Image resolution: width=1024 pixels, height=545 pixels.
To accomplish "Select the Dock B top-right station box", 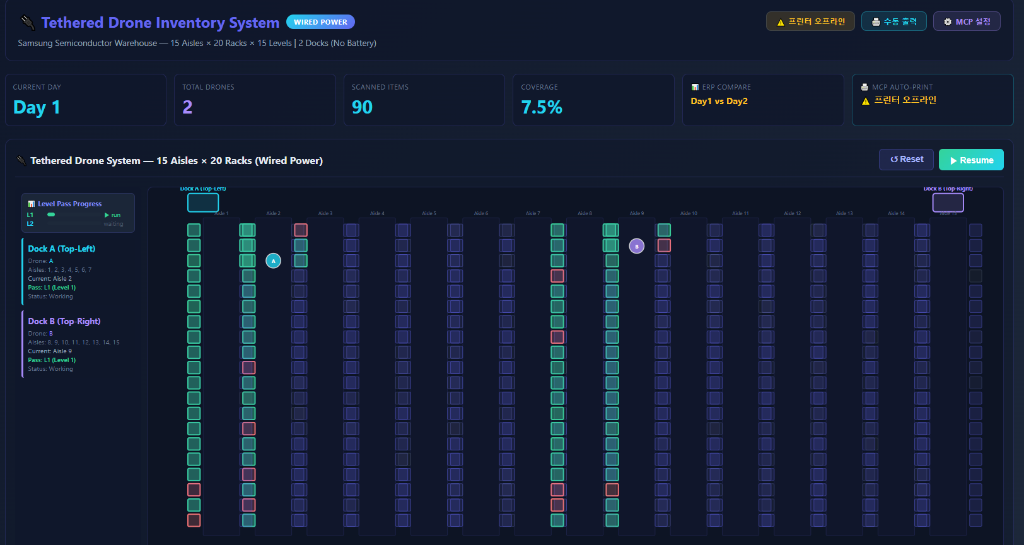I will click(948, 203).
